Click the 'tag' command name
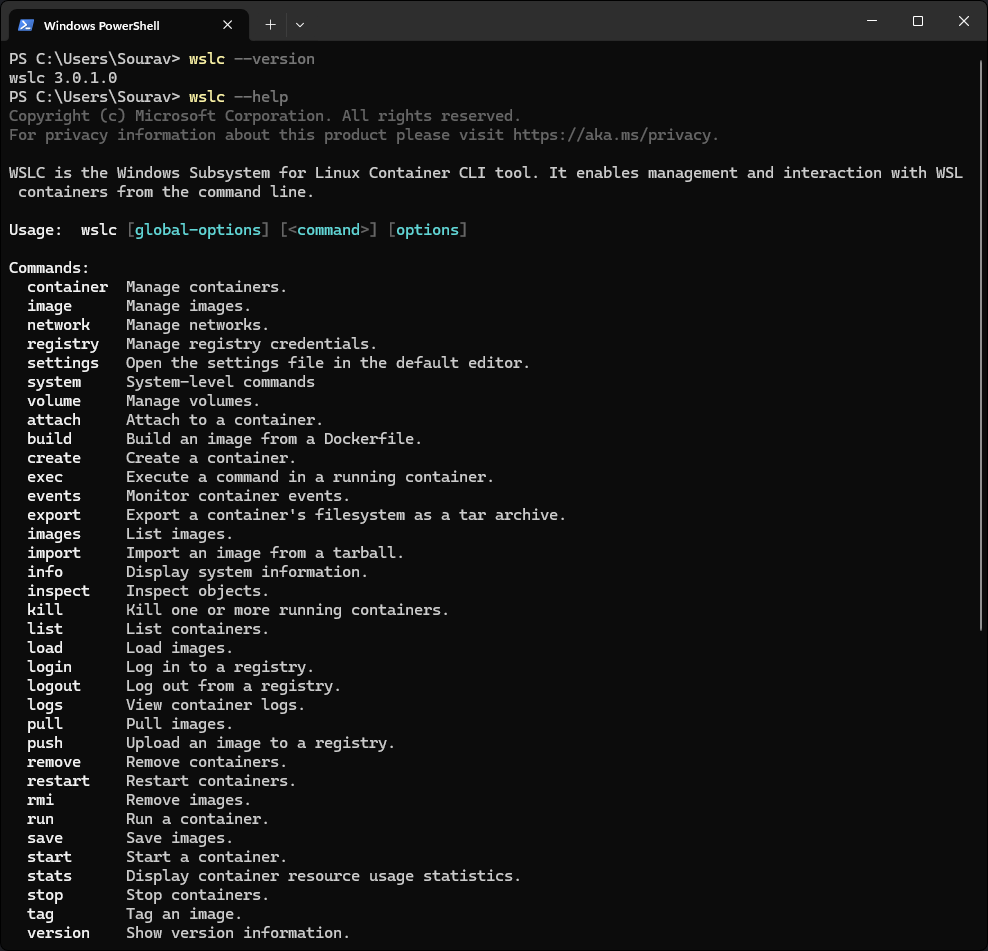This screenshot has width=988, height=951. pyautogui.click(x=40, y=914)
